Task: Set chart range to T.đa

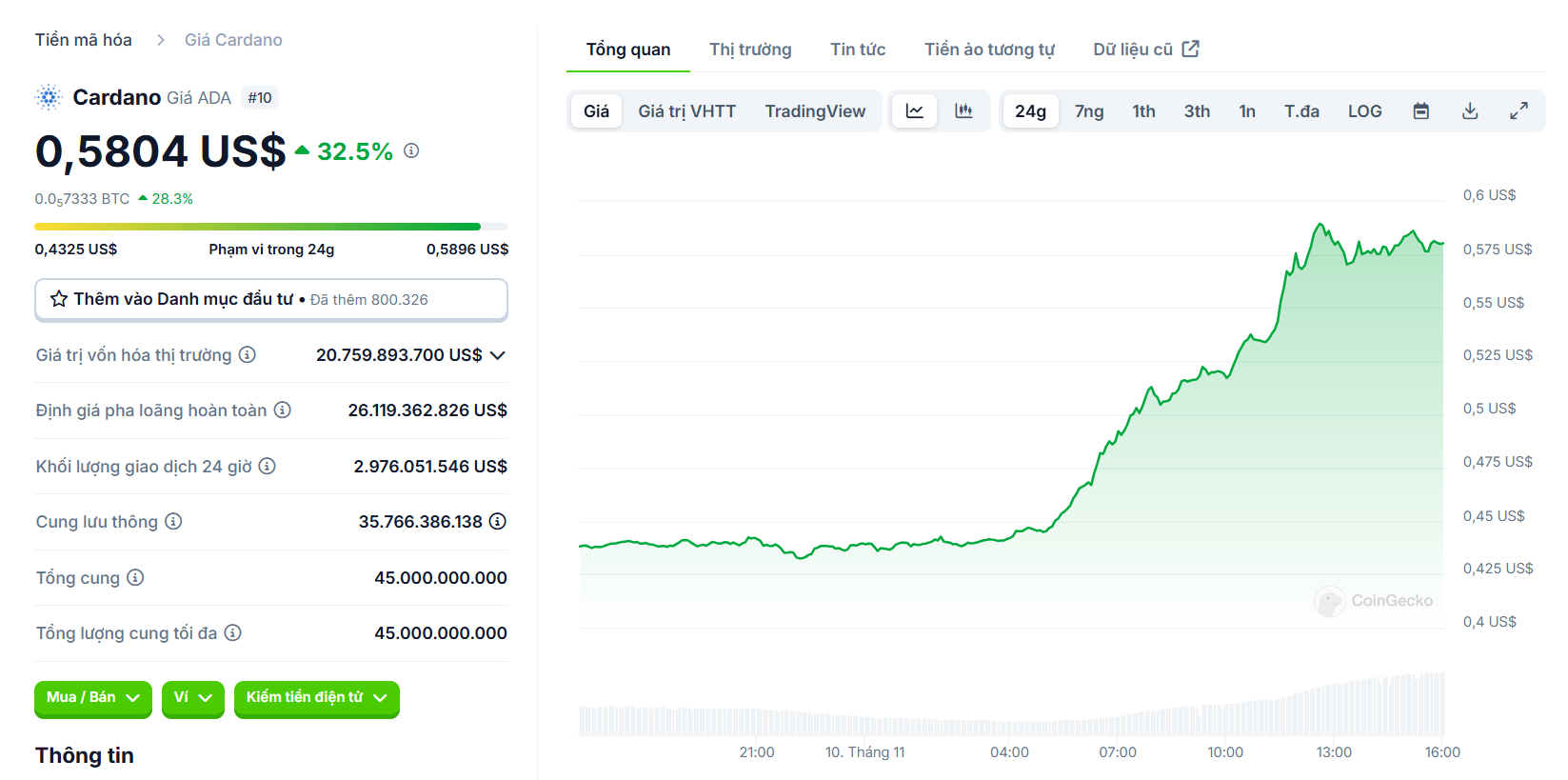Action: 1301,111
